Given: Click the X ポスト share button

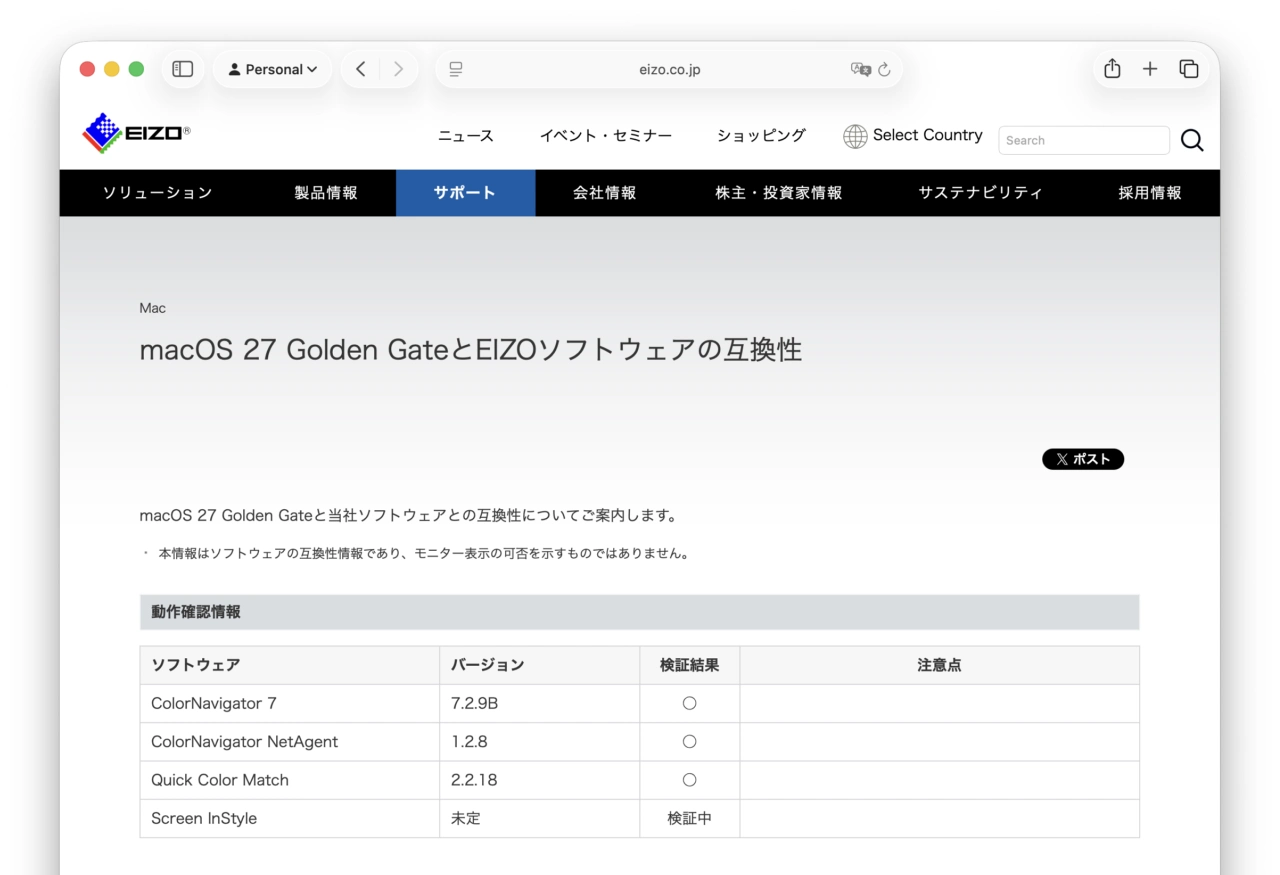Looking at the screenshot, I should click(1083, 459).
